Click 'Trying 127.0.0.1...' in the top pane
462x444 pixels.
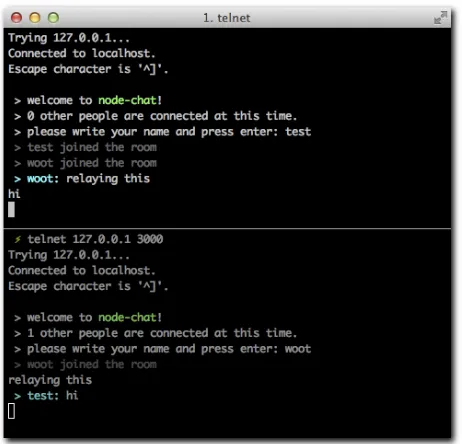69,38
